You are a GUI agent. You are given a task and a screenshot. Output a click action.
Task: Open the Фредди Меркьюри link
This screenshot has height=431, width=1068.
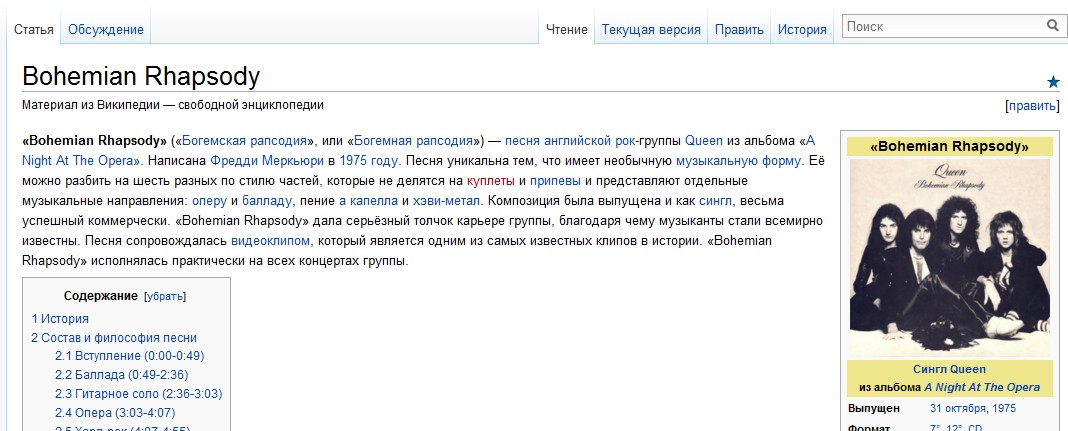[267, 161]
